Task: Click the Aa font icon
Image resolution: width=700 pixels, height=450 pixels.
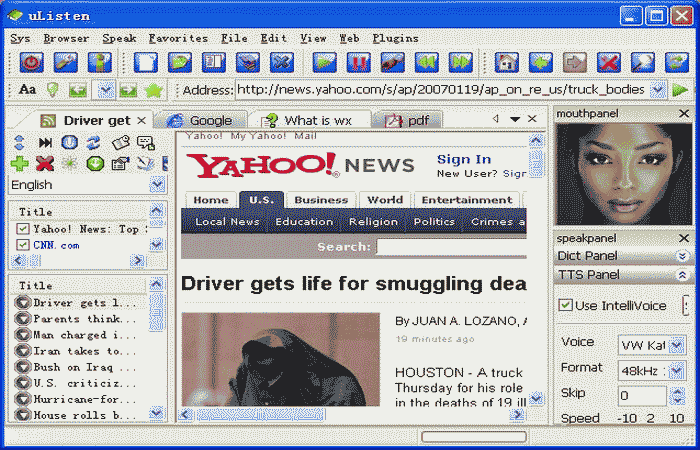Action: coord(27,90)
